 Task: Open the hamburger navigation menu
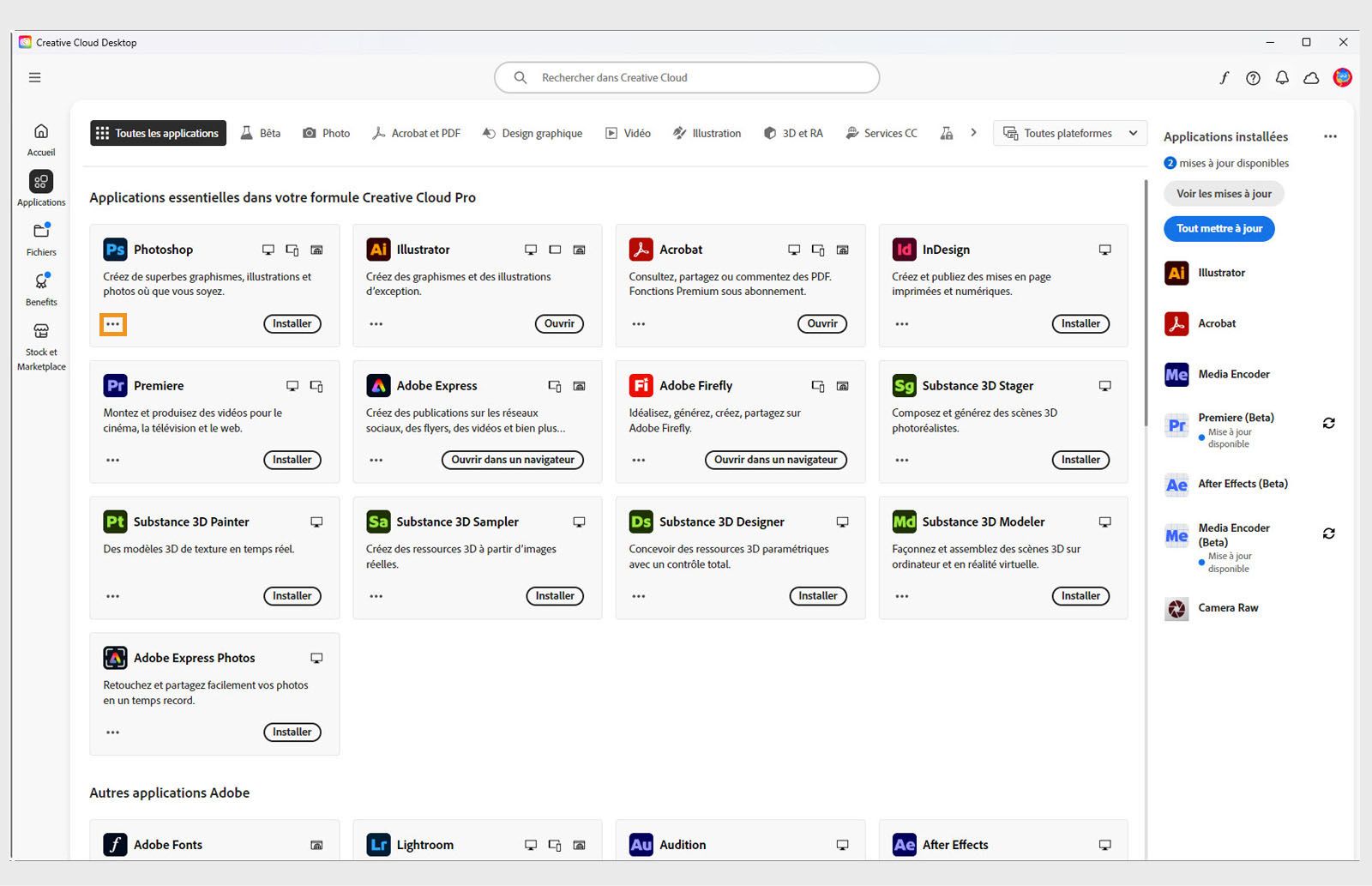pos(35,77)
